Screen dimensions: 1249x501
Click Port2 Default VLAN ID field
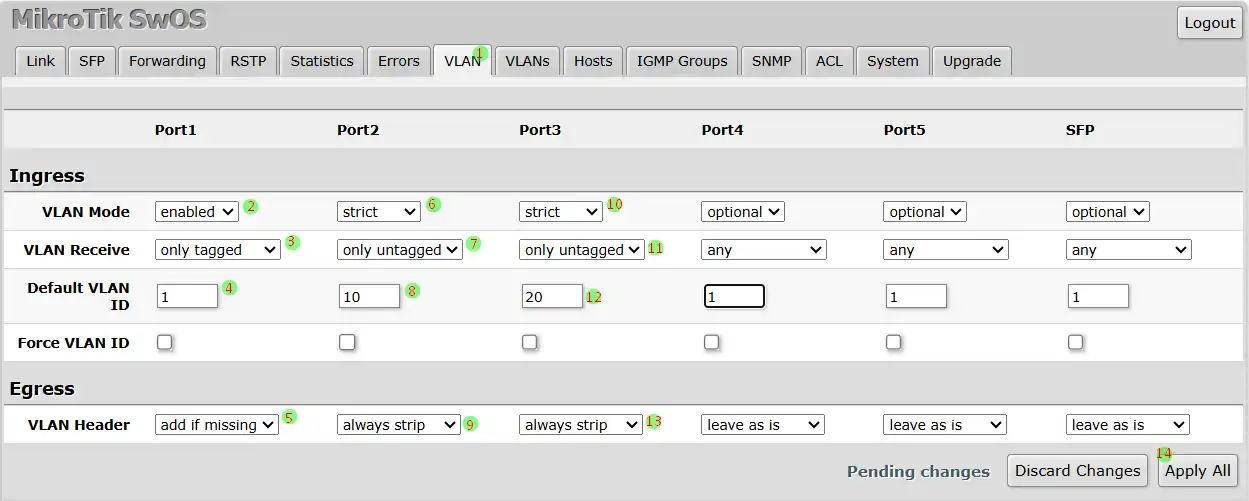pos(369,296)
